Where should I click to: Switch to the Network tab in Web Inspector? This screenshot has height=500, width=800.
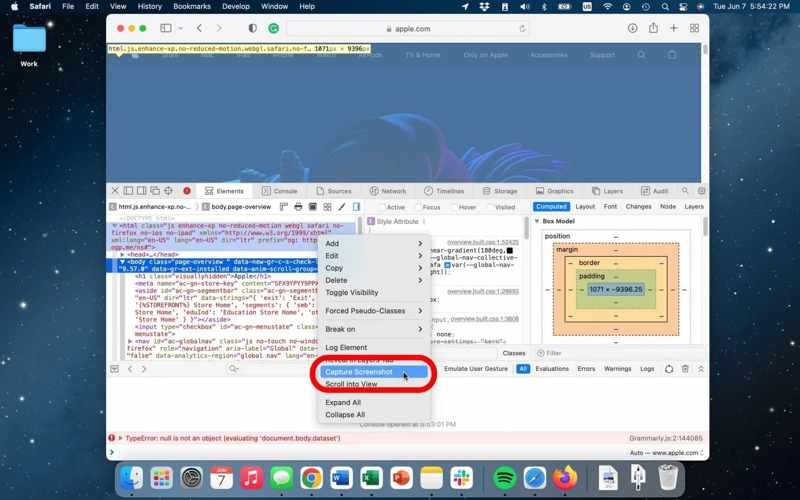tap(387, 191)
